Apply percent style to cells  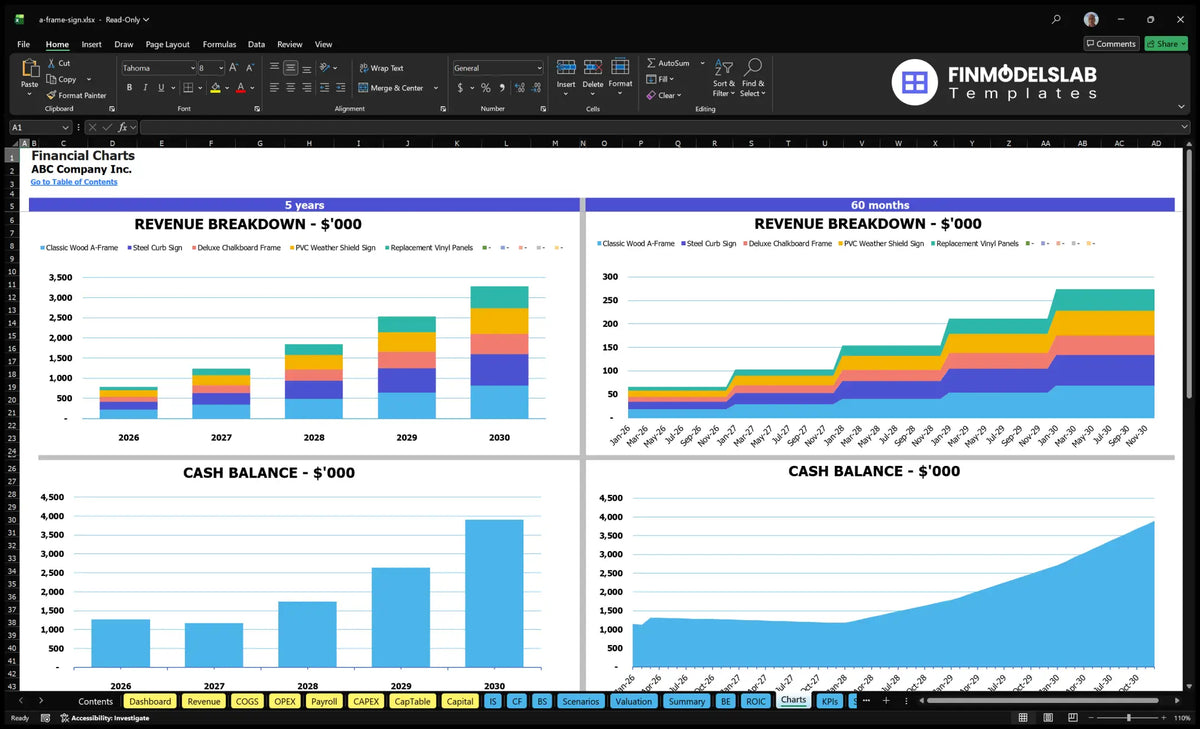click(486, 88)
